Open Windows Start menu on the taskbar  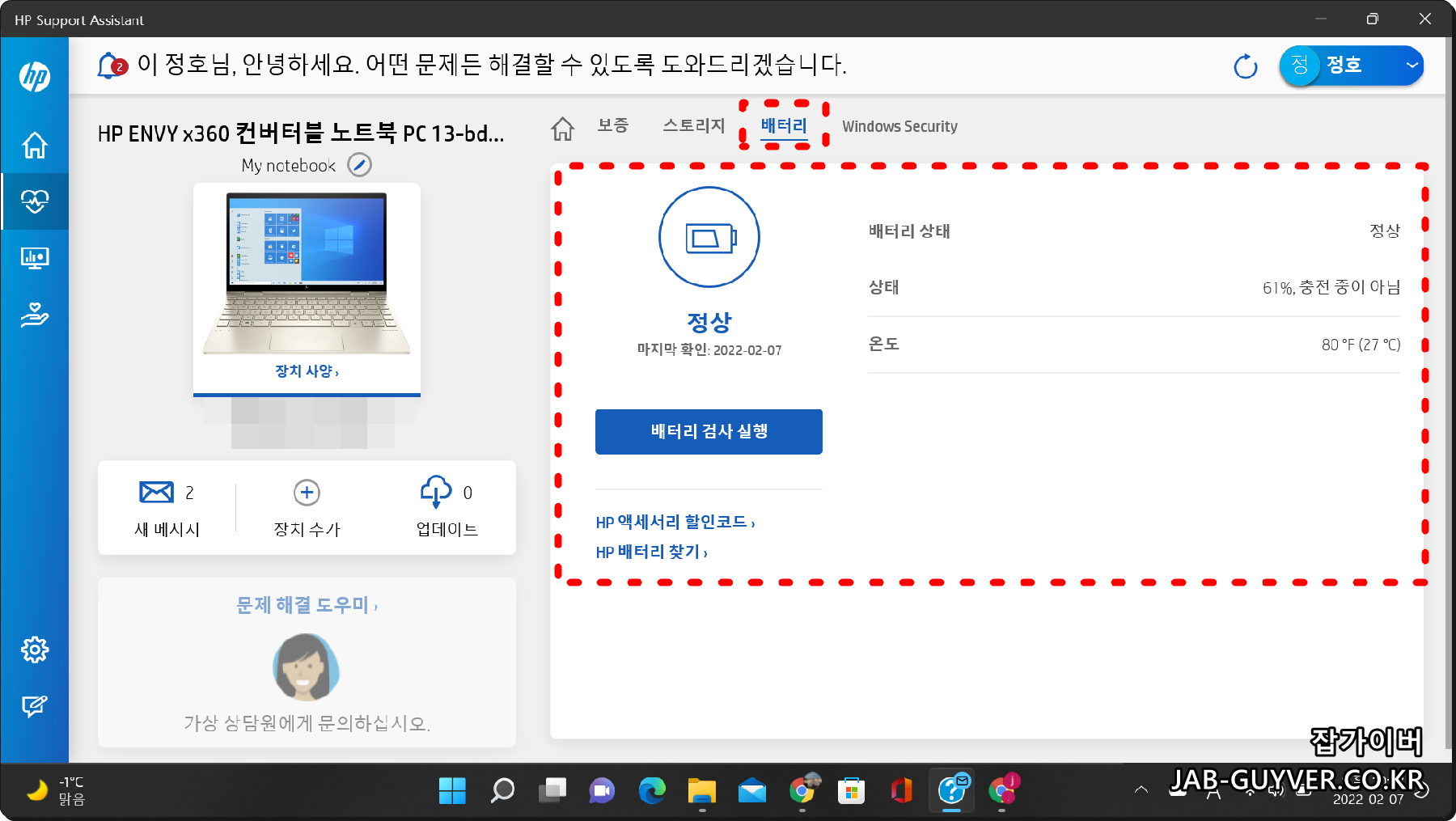click(452, 790)
